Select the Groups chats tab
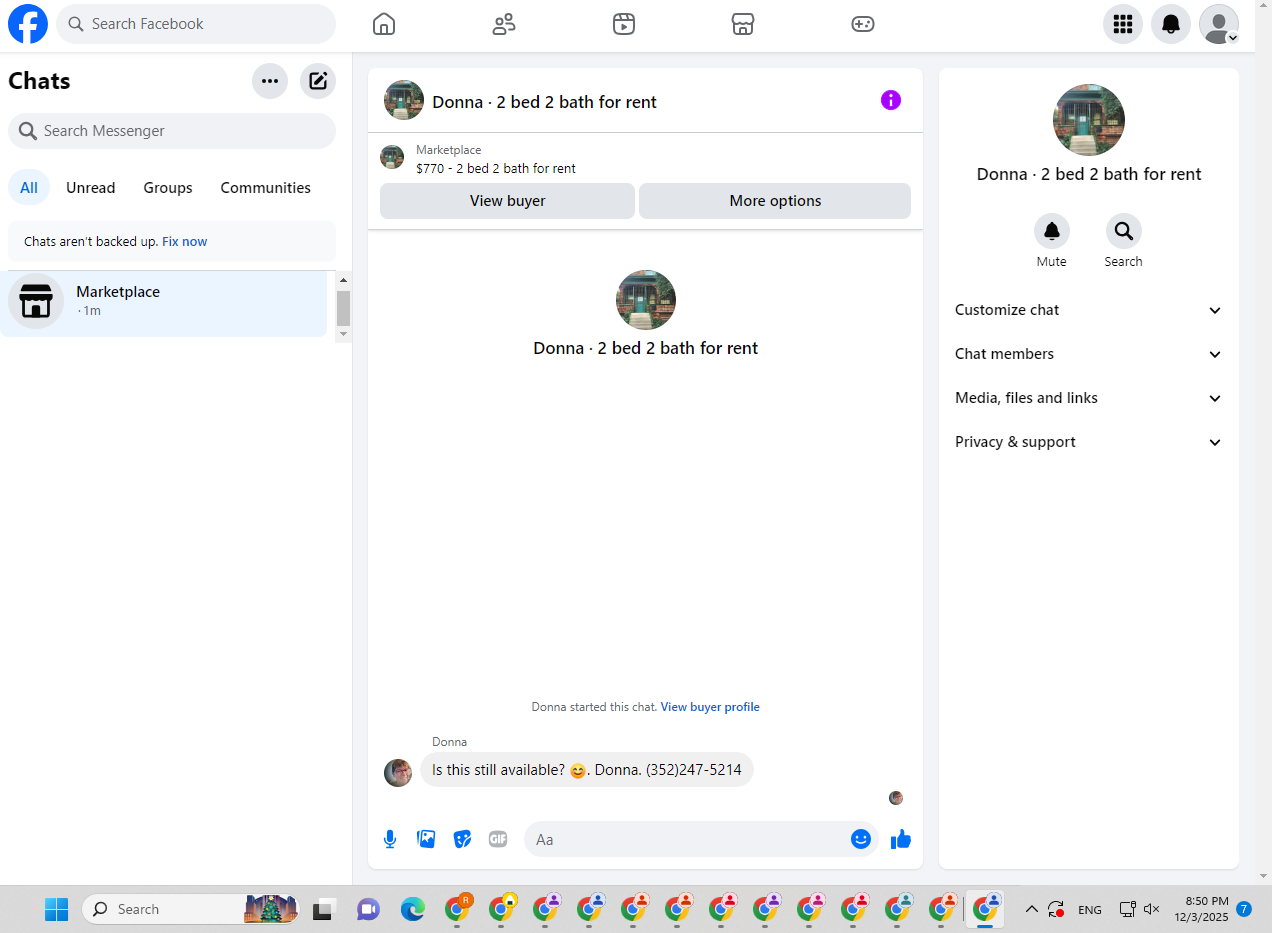 tap(168, 187)
